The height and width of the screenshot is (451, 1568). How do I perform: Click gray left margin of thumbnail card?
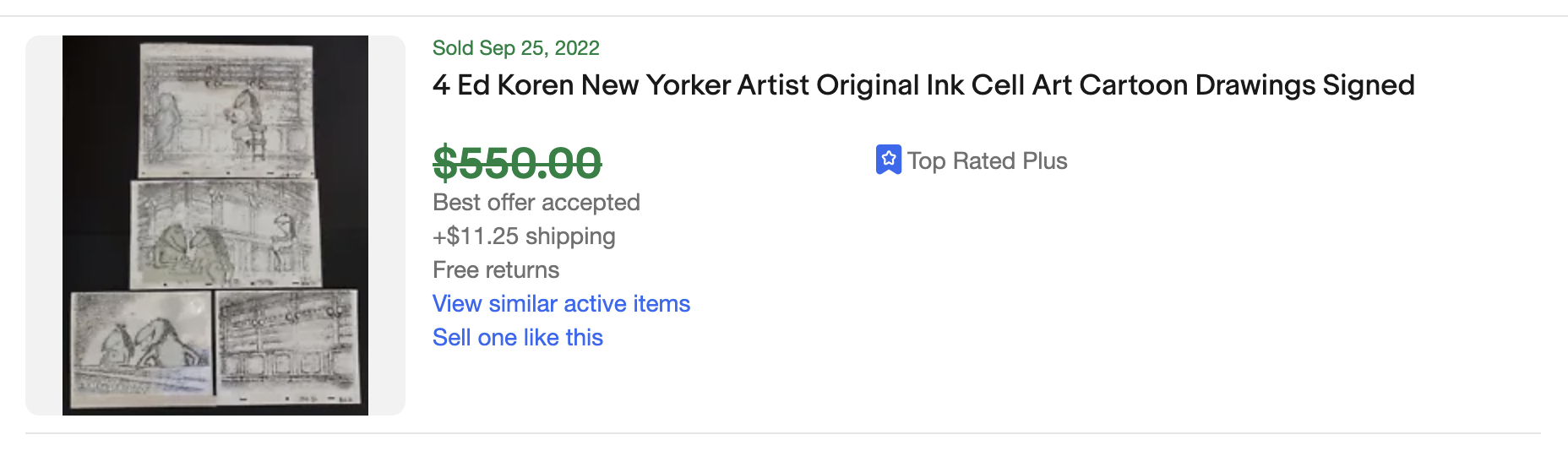tap(44, 225)
